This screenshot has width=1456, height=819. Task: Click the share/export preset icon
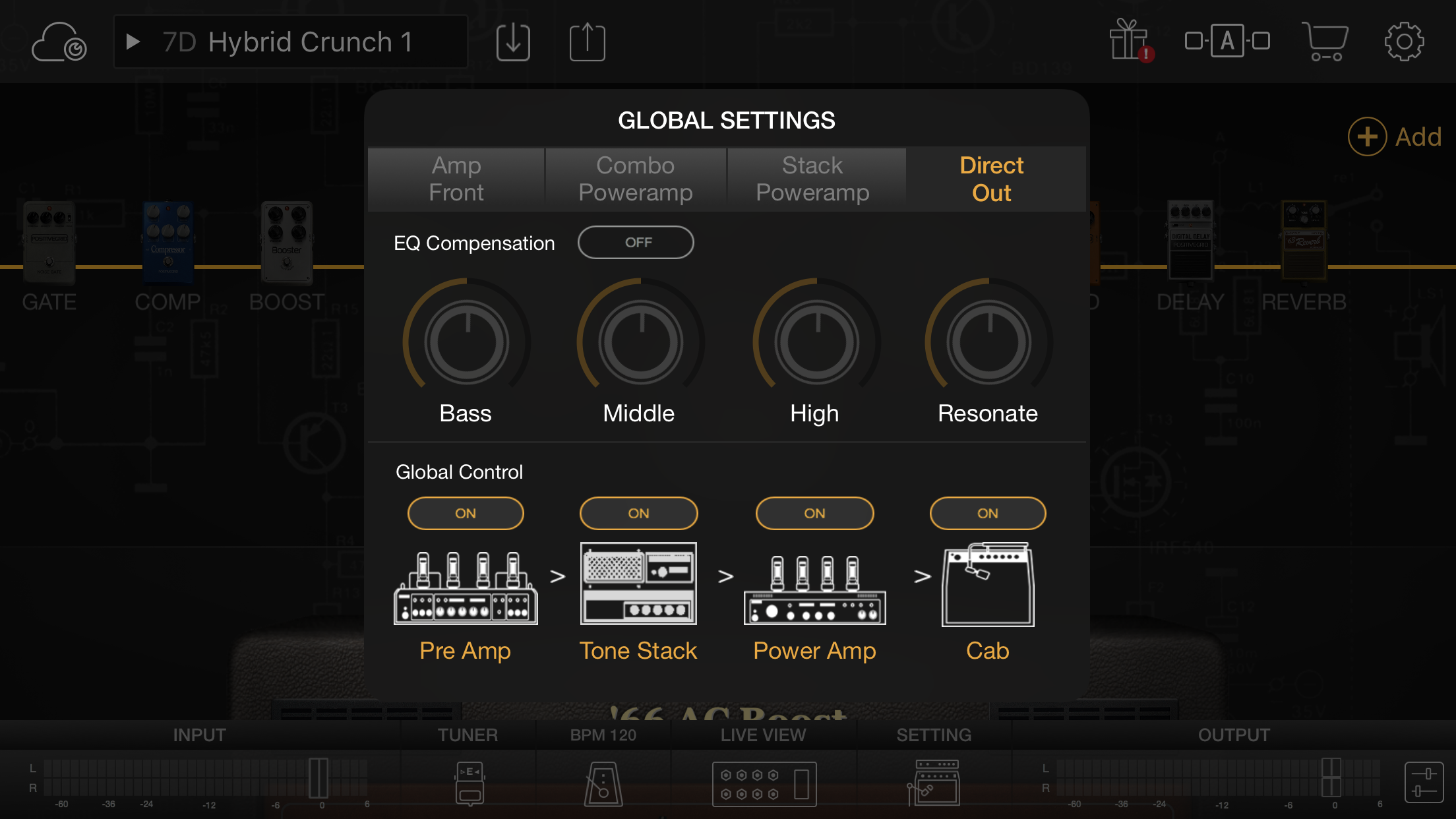coord(587,42)
